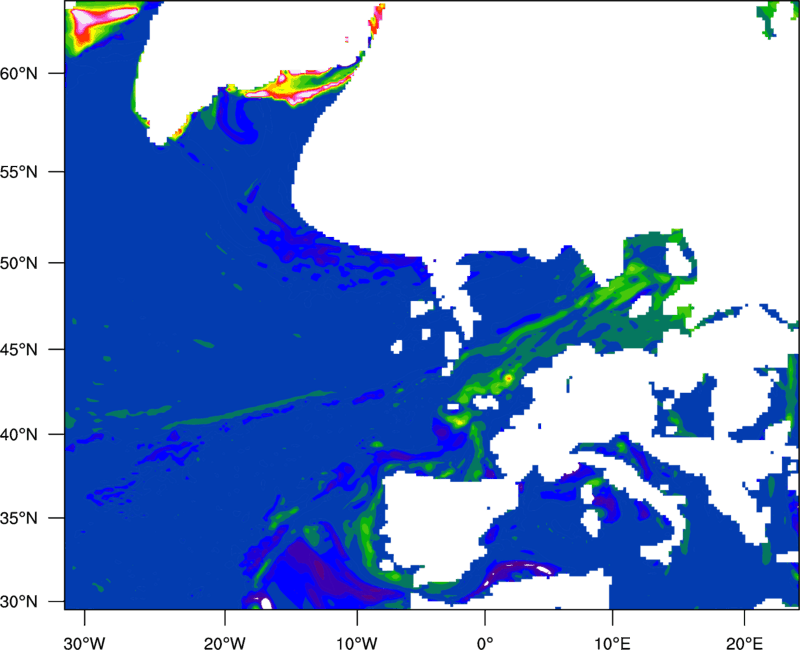Image resolution: width=800 pixels, height=650 pixels.
Task: Click the 60°N latitude label
Action: (19, 73)
